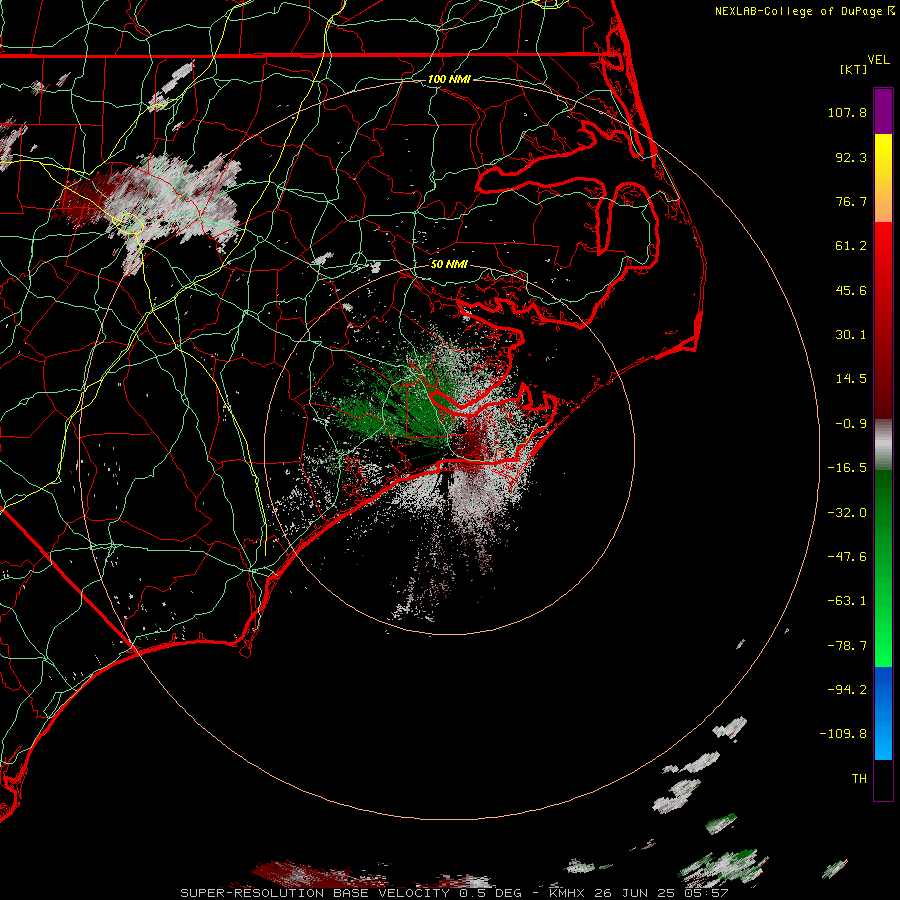
Task: Click the VEL legend title
Action: 878,60
